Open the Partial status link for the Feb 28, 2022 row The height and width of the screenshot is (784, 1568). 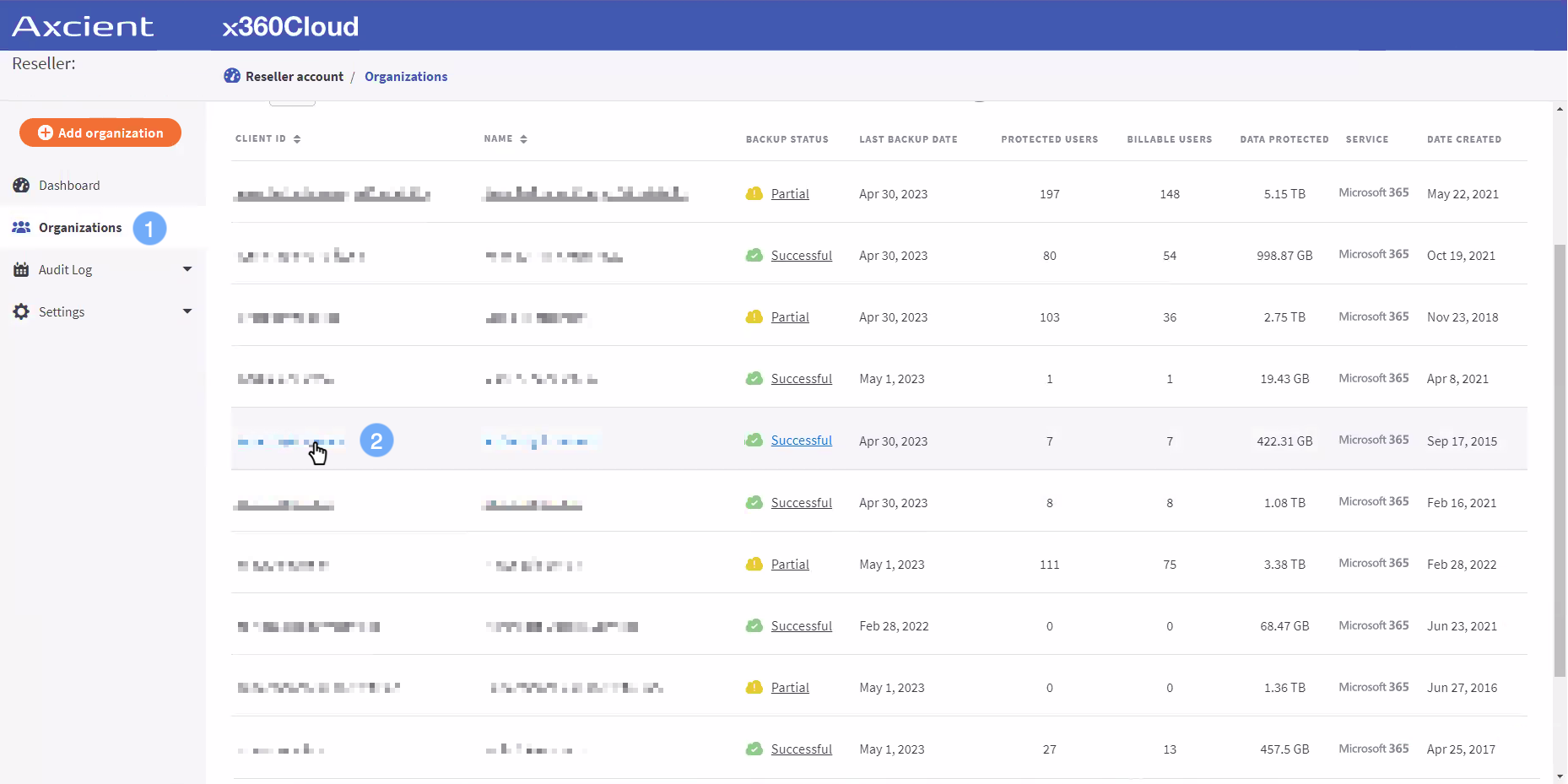point(790,565)
